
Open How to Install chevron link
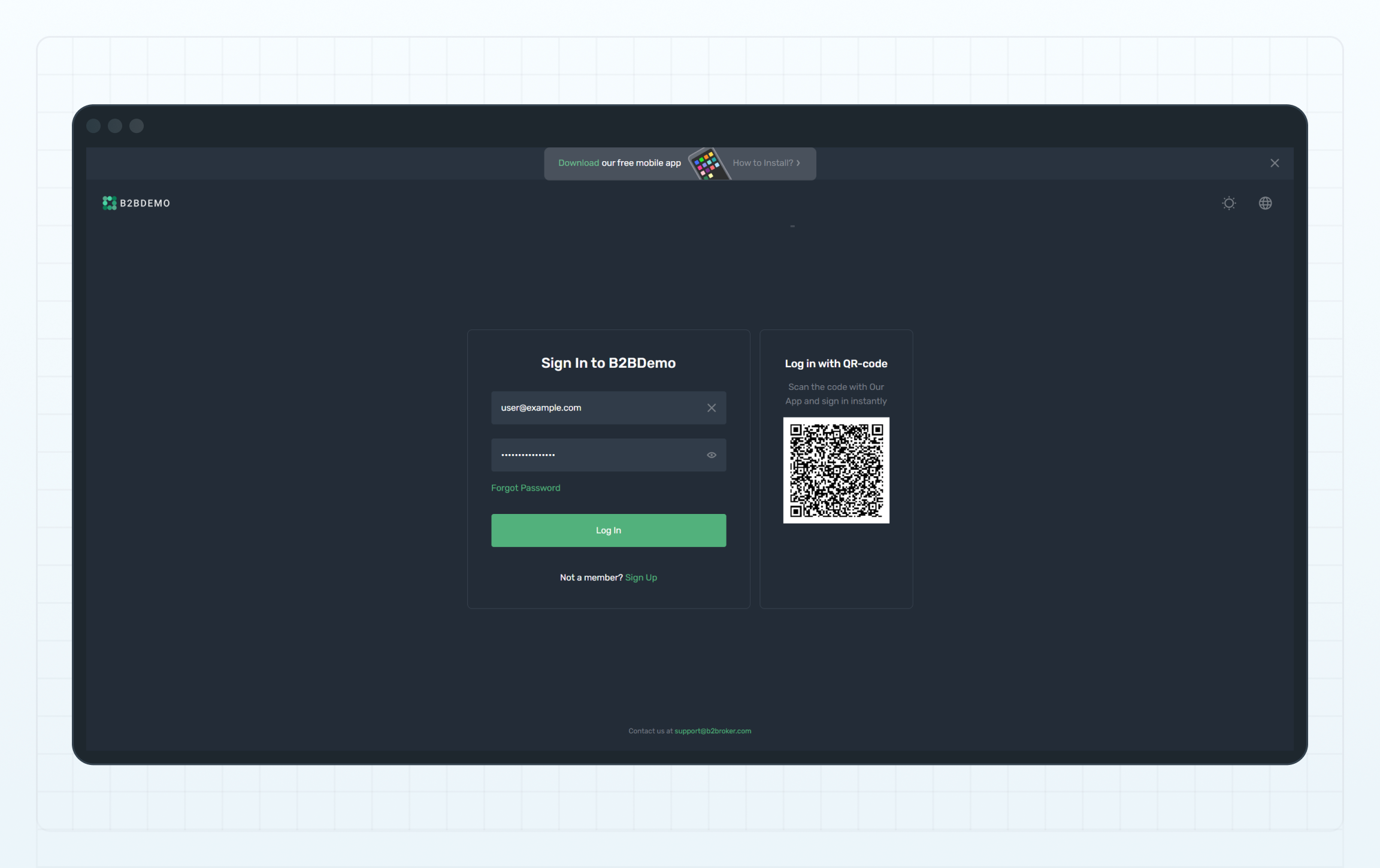[765, 163]
